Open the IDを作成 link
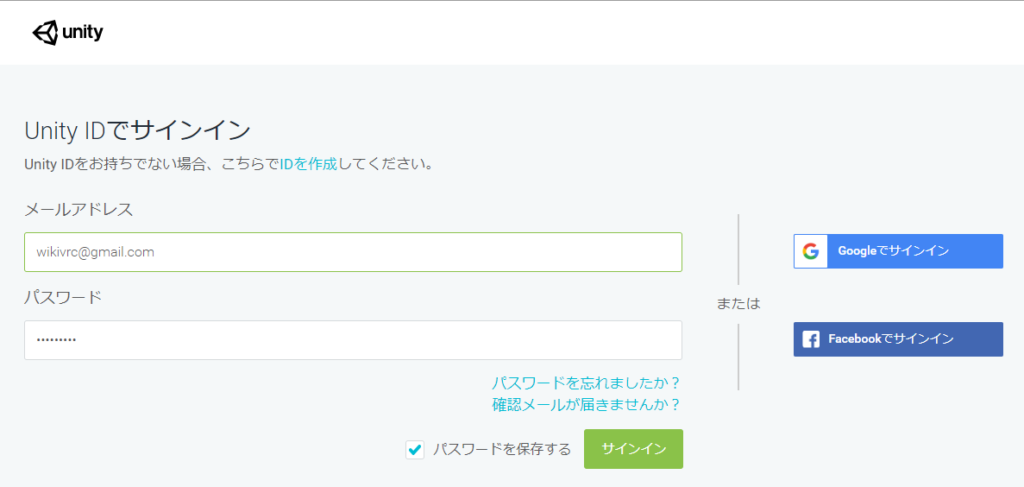1024x487 pixels. click(308, 163)
